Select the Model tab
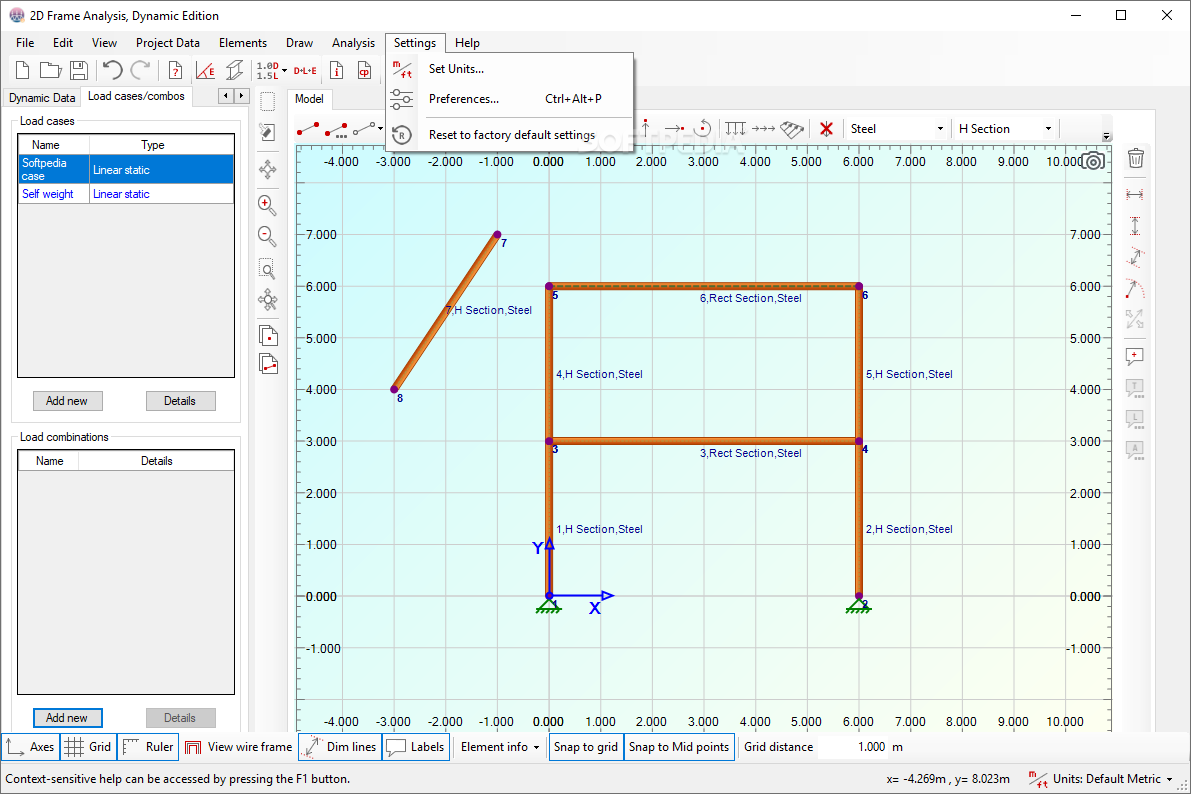 309,99
